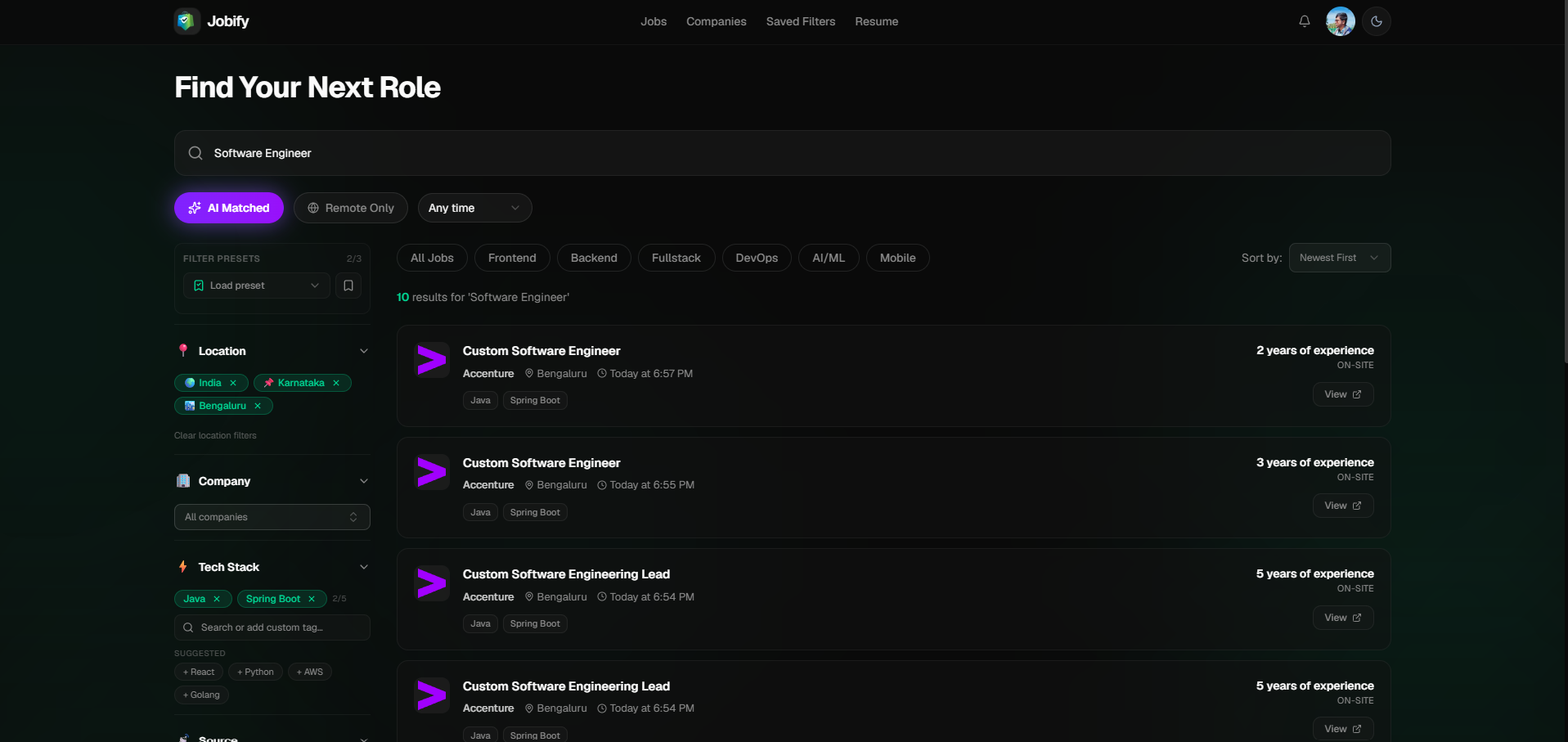Click the Tech Stack lightning icon
The height and width of the screenshot is (742, 1568).
183,567
